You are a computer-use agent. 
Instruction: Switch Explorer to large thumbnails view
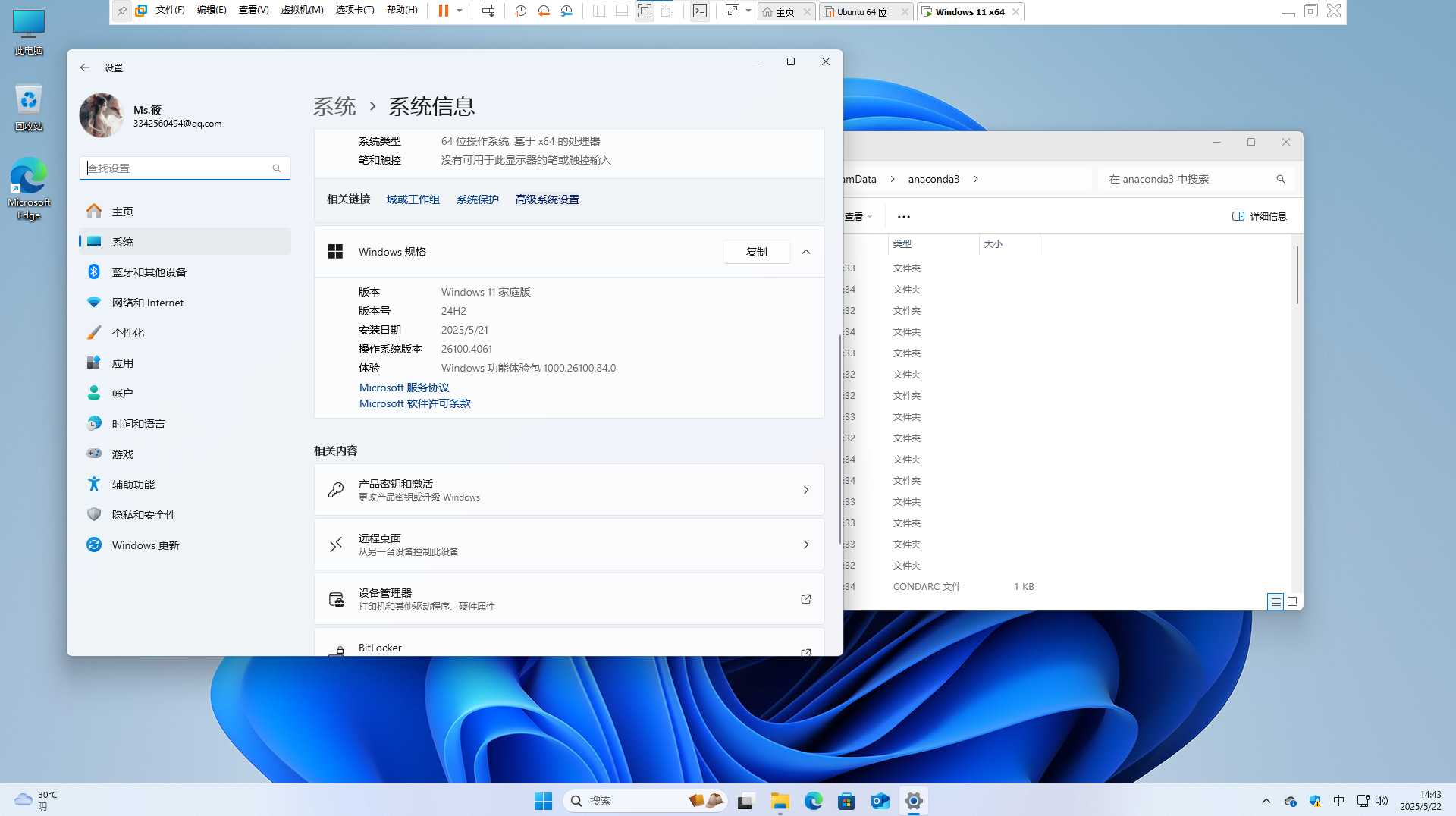[x=1292, y=601]
